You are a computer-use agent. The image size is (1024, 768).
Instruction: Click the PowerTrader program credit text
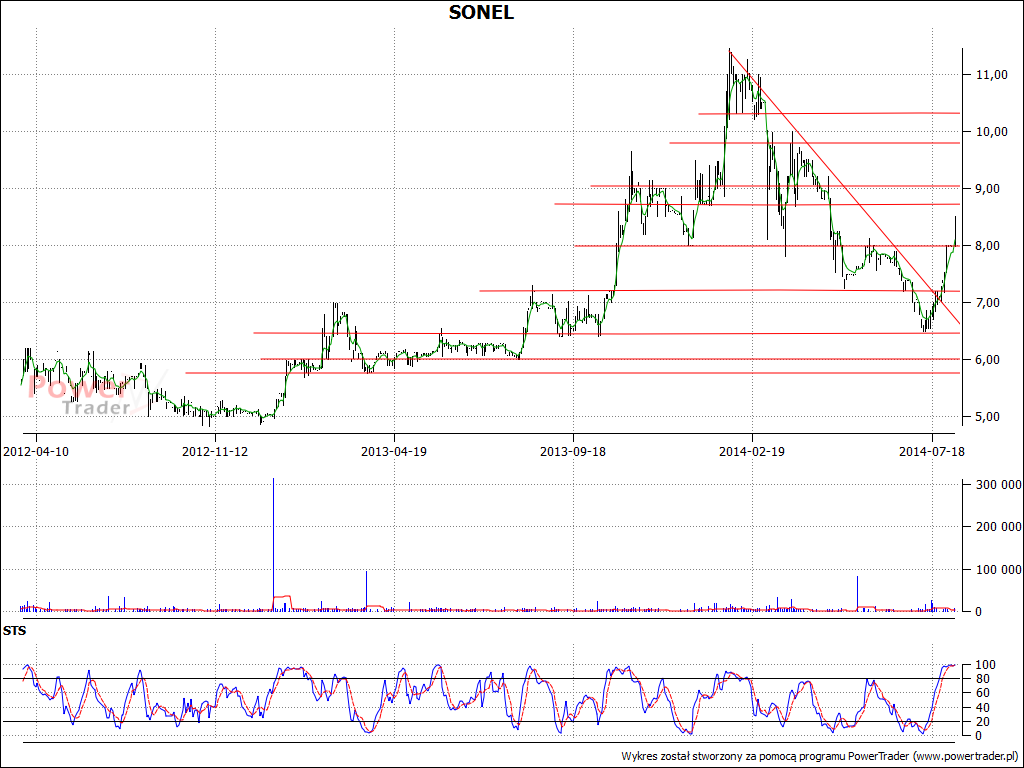pos(820,756)
